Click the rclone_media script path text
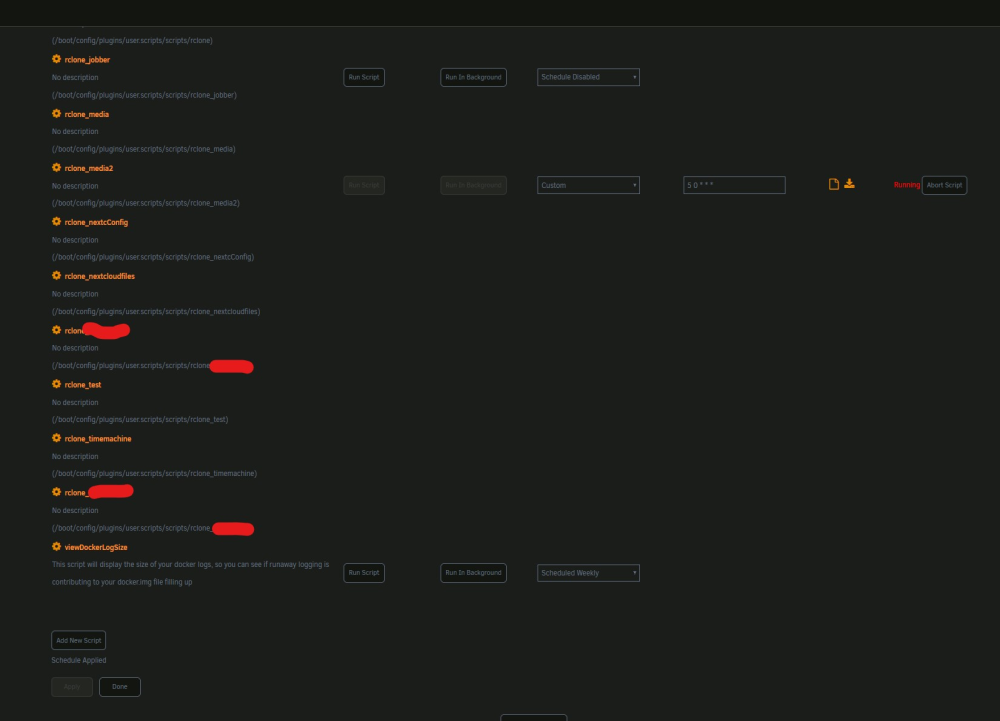The height and width of the screenshot is (721, 1000). [143, 149]
